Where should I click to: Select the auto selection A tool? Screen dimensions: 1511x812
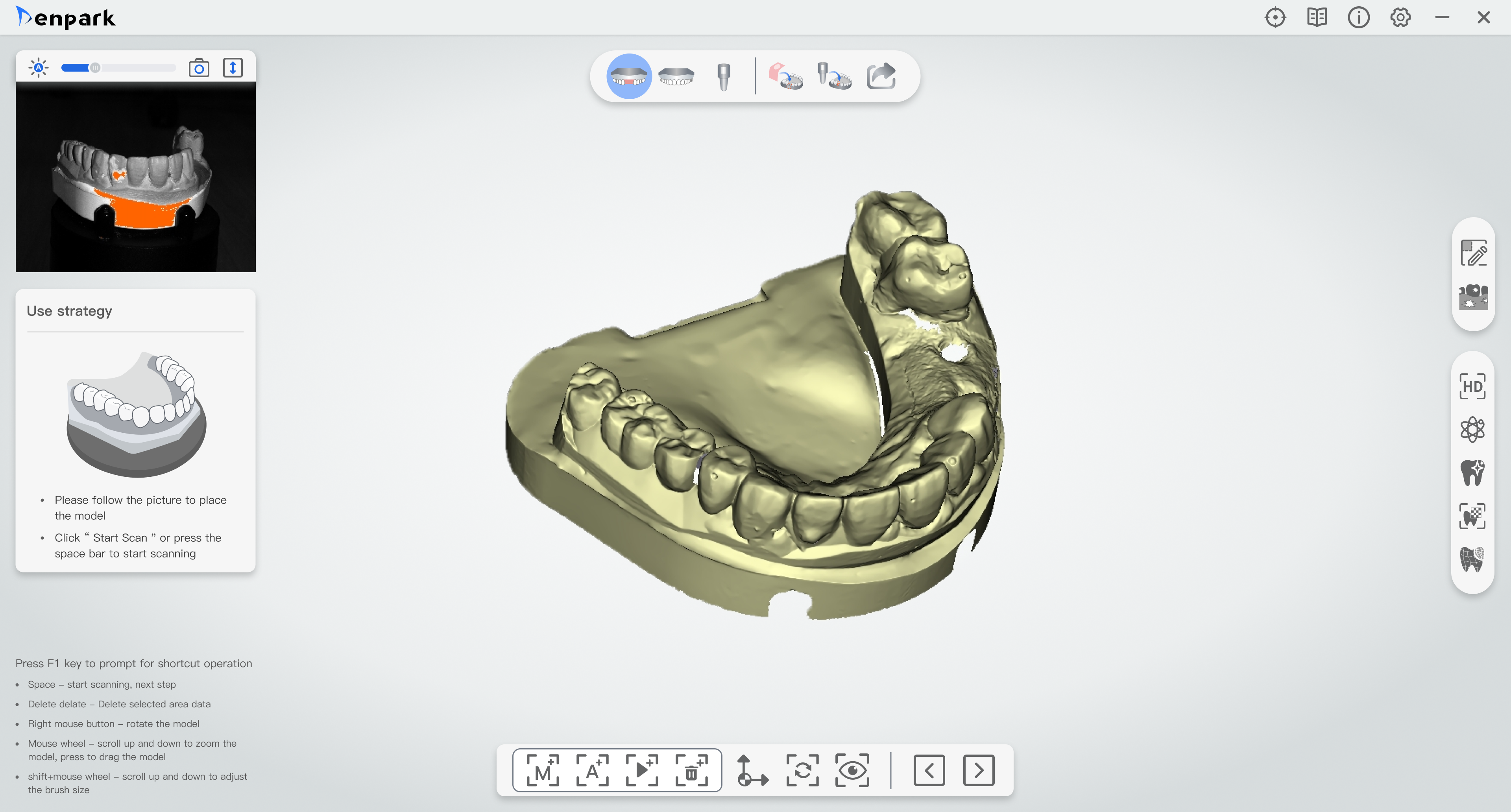(593, 770)
